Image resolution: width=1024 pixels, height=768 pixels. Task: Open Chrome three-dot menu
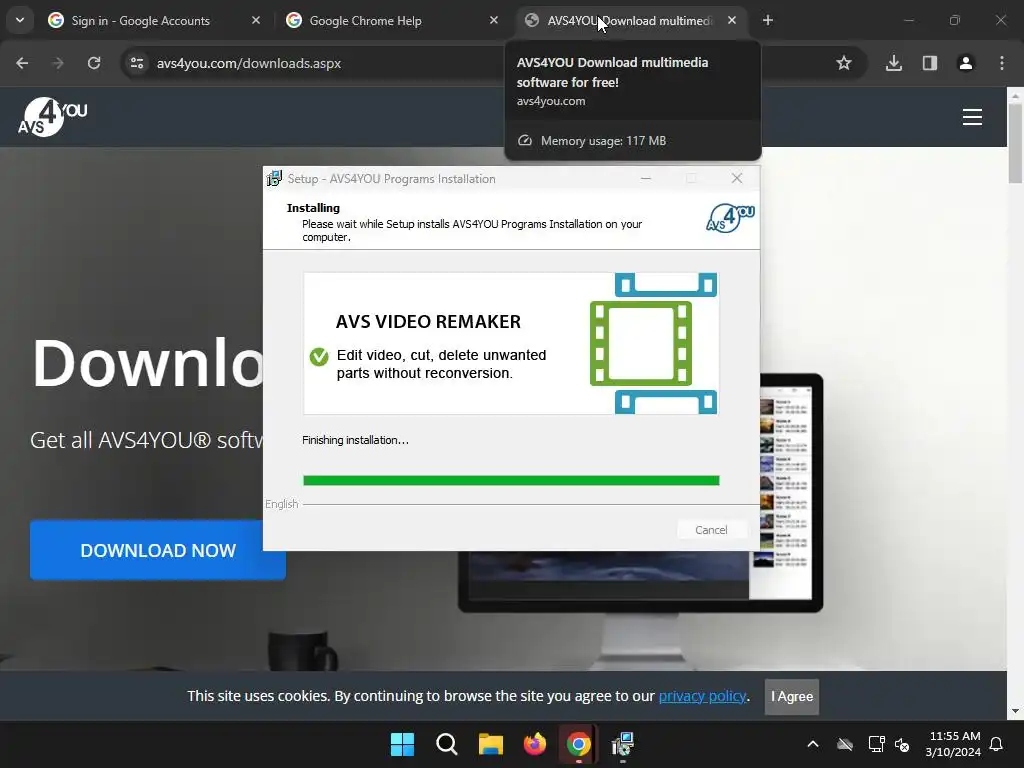[x=1002, y=63]
